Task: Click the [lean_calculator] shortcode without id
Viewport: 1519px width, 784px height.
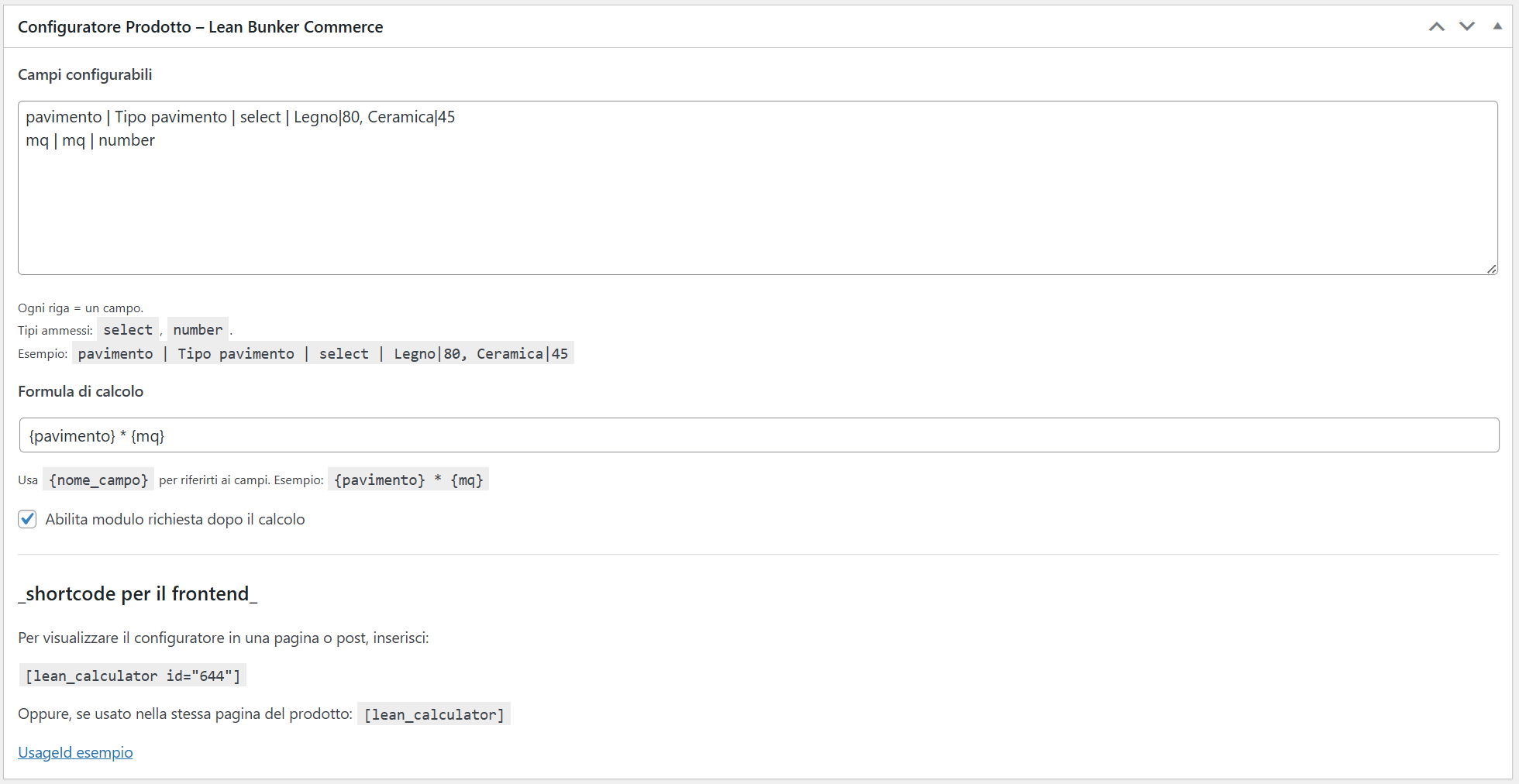Action: [434, 714]
